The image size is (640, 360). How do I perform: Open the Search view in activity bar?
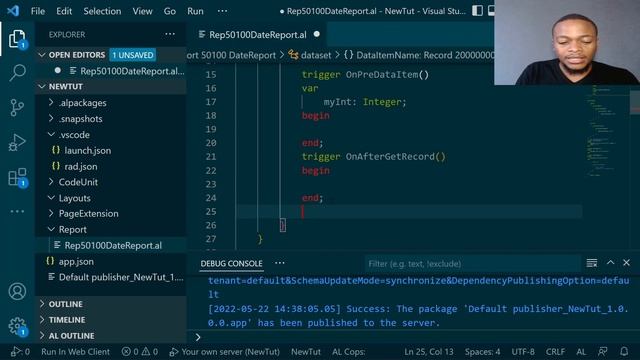[17, 73]
